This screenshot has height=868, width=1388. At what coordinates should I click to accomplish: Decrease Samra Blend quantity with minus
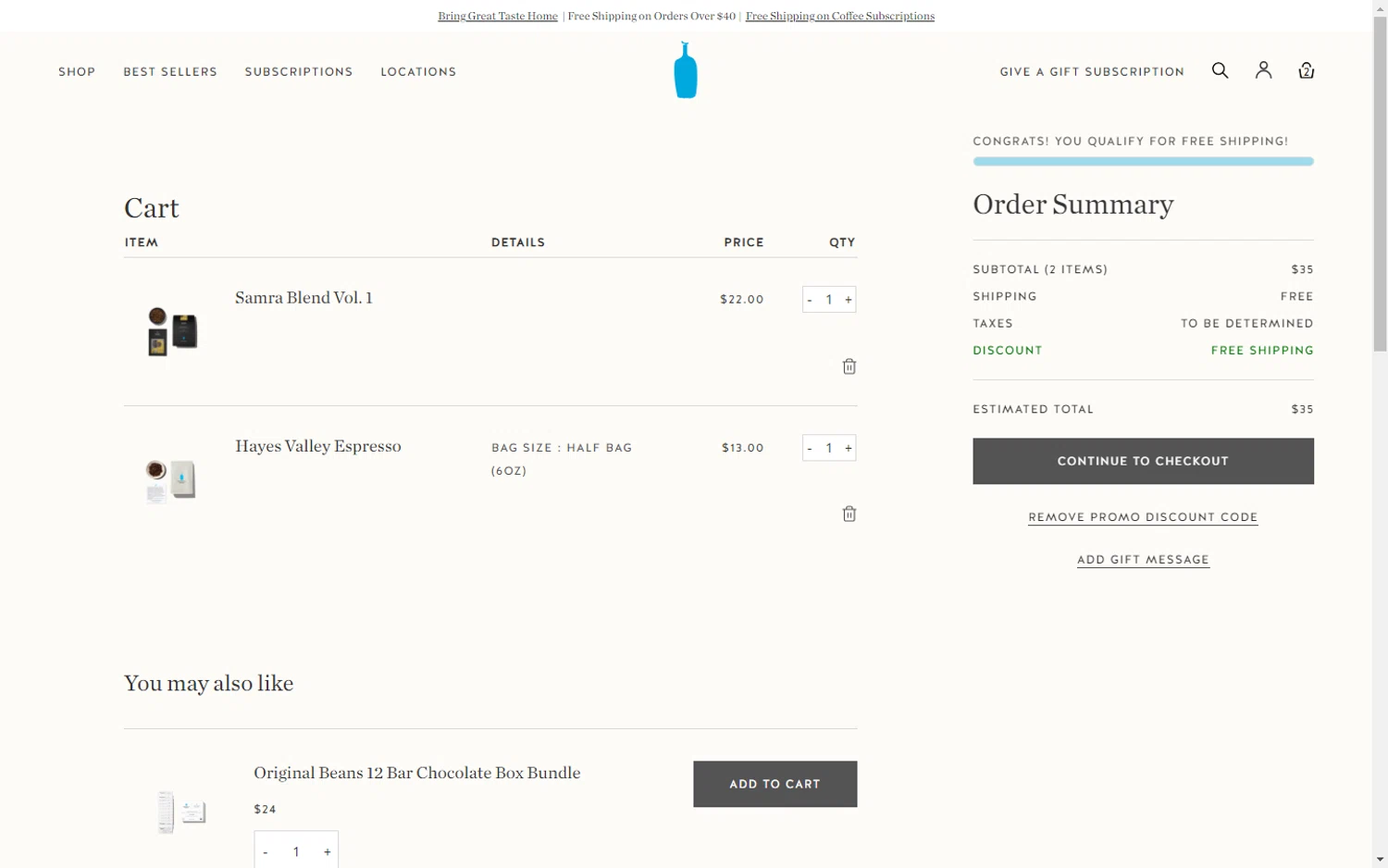810,300
